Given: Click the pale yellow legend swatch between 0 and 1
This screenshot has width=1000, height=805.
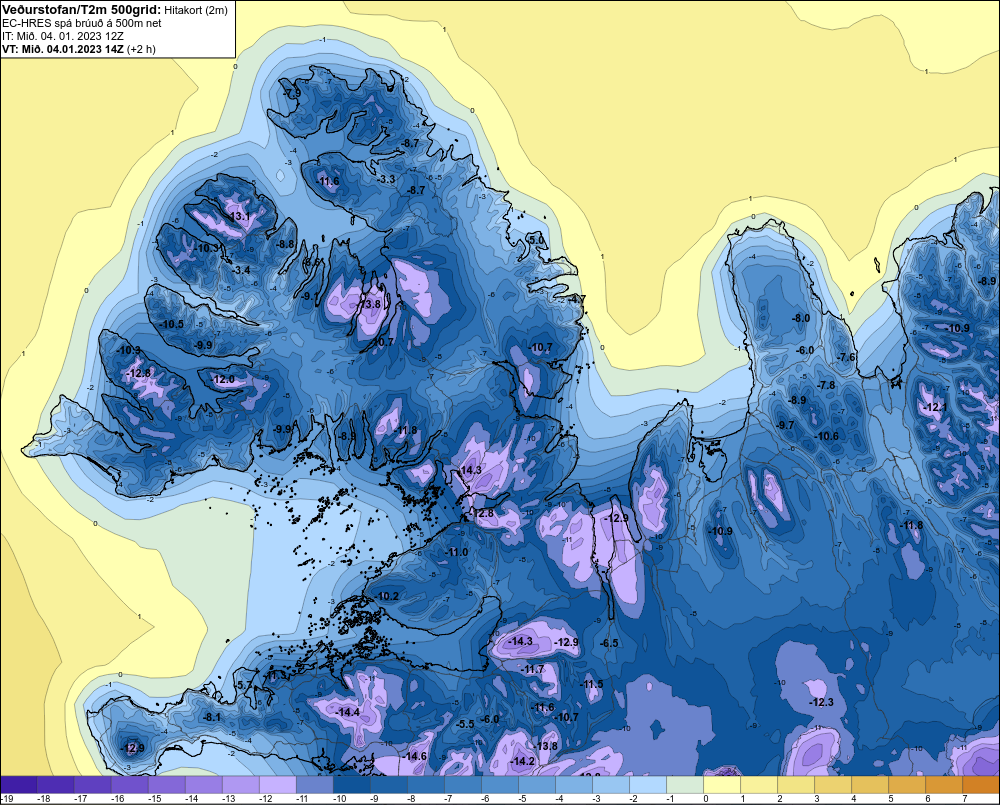Looking at the screenshot, I should pos(723,785).
